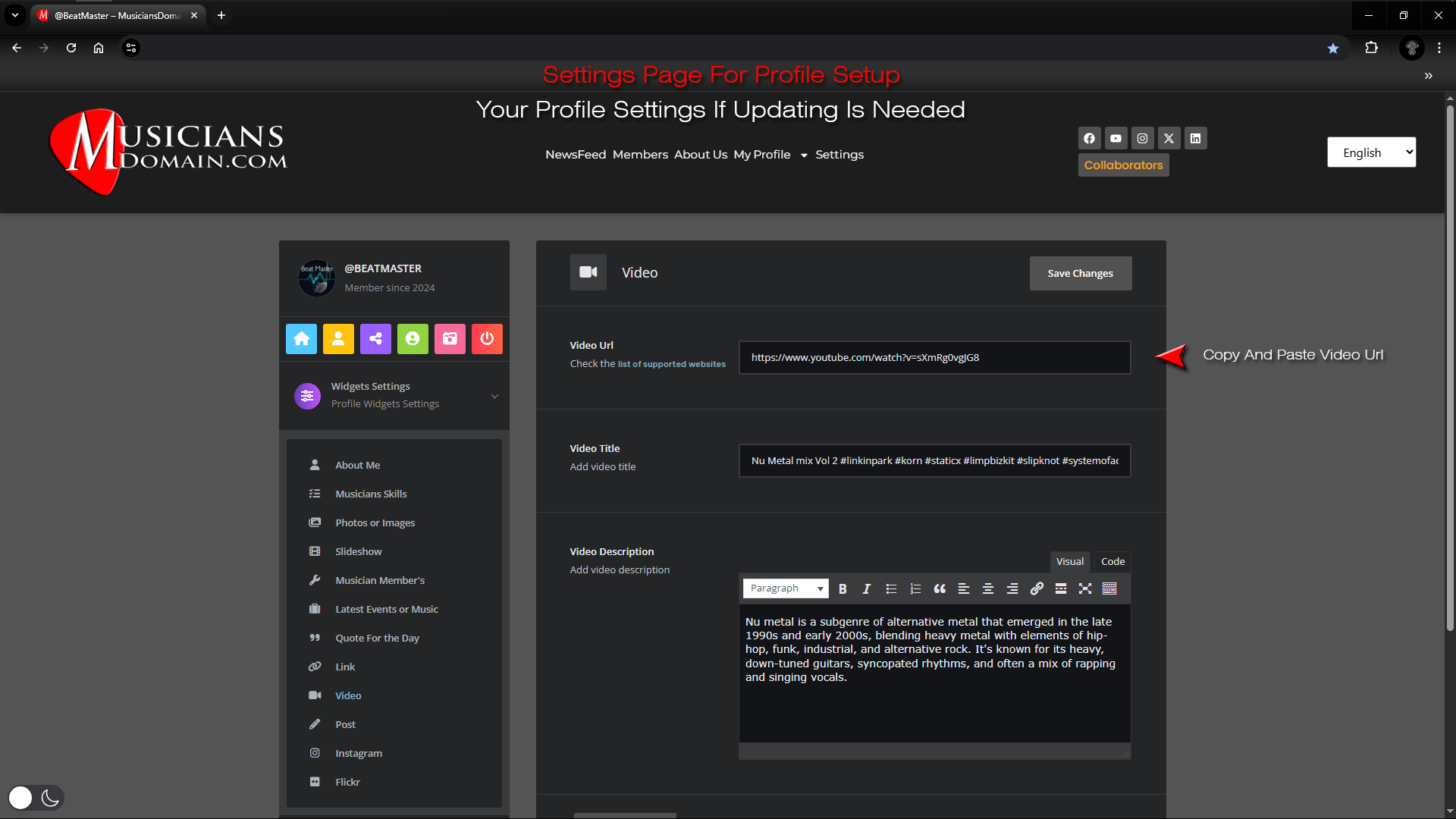The width and height of the screenshot is (1456, 819).
Task: Switch to the Code editor tab
Action: pyautogui.click(x=1112, y=561)
